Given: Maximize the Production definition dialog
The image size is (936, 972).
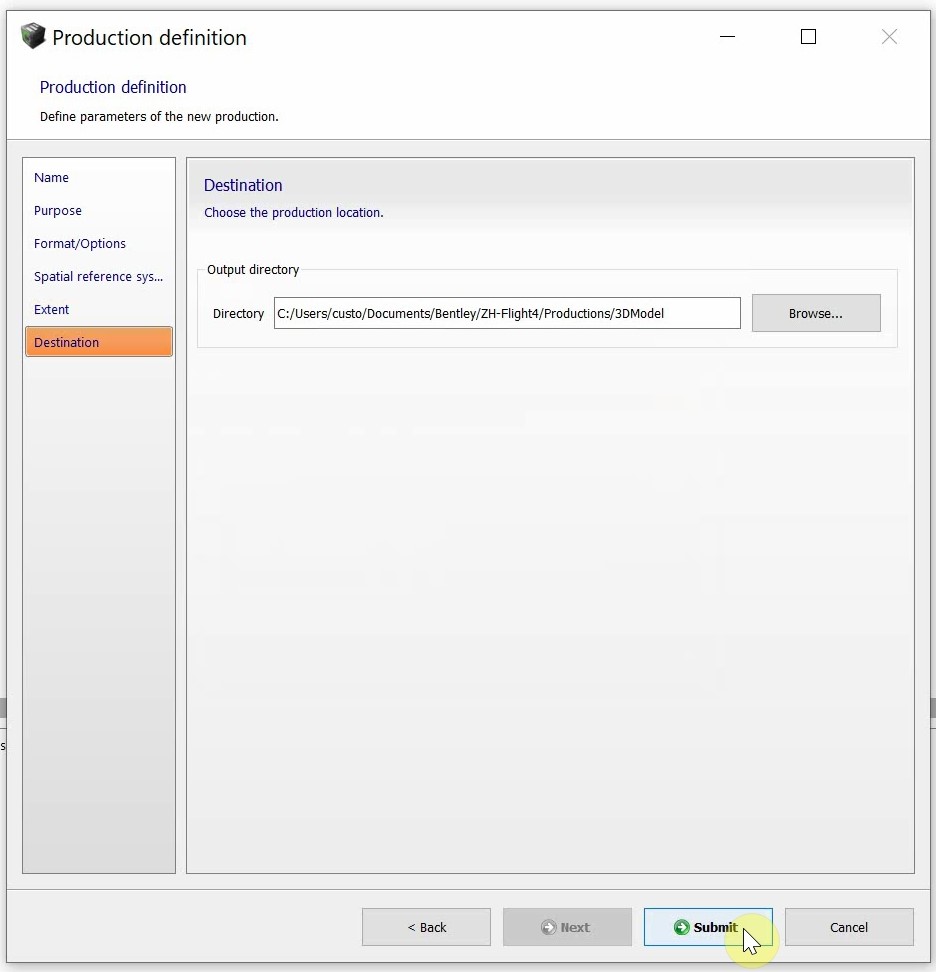Looking at the screenshot, I should [x=808, y=37].
